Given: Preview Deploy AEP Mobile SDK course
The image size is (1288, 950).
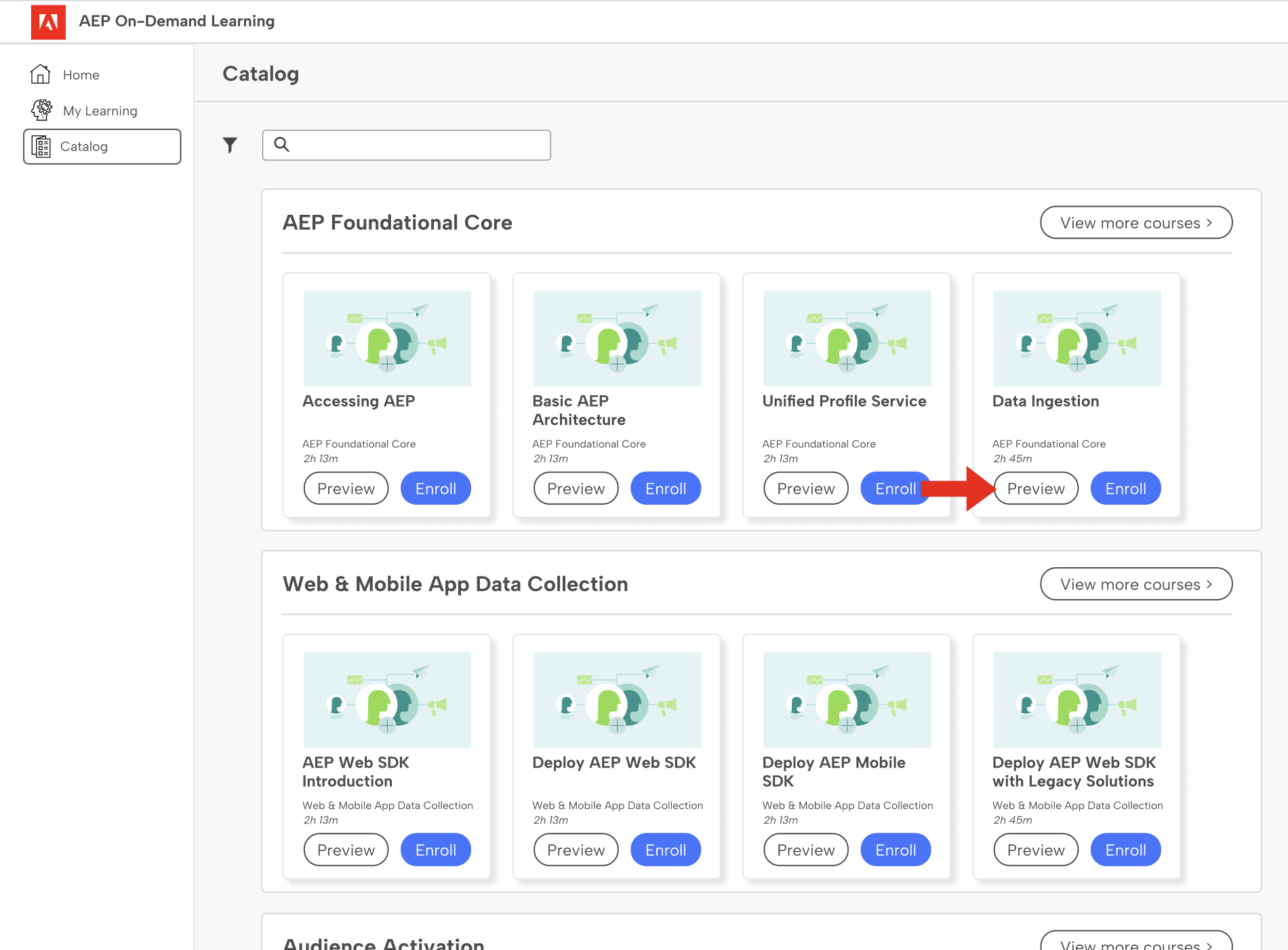Looking at the screenshot, I should point(806,850).
